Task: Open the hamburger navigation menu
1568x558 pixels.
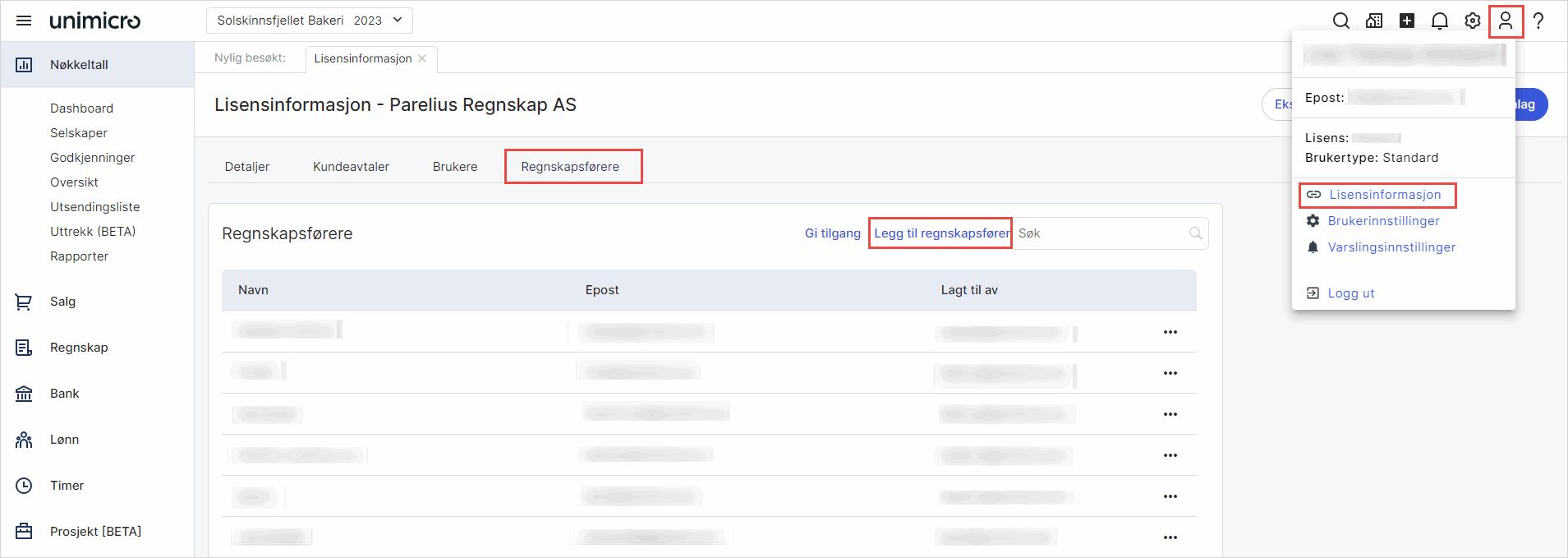Action: (x=24, y=21)
